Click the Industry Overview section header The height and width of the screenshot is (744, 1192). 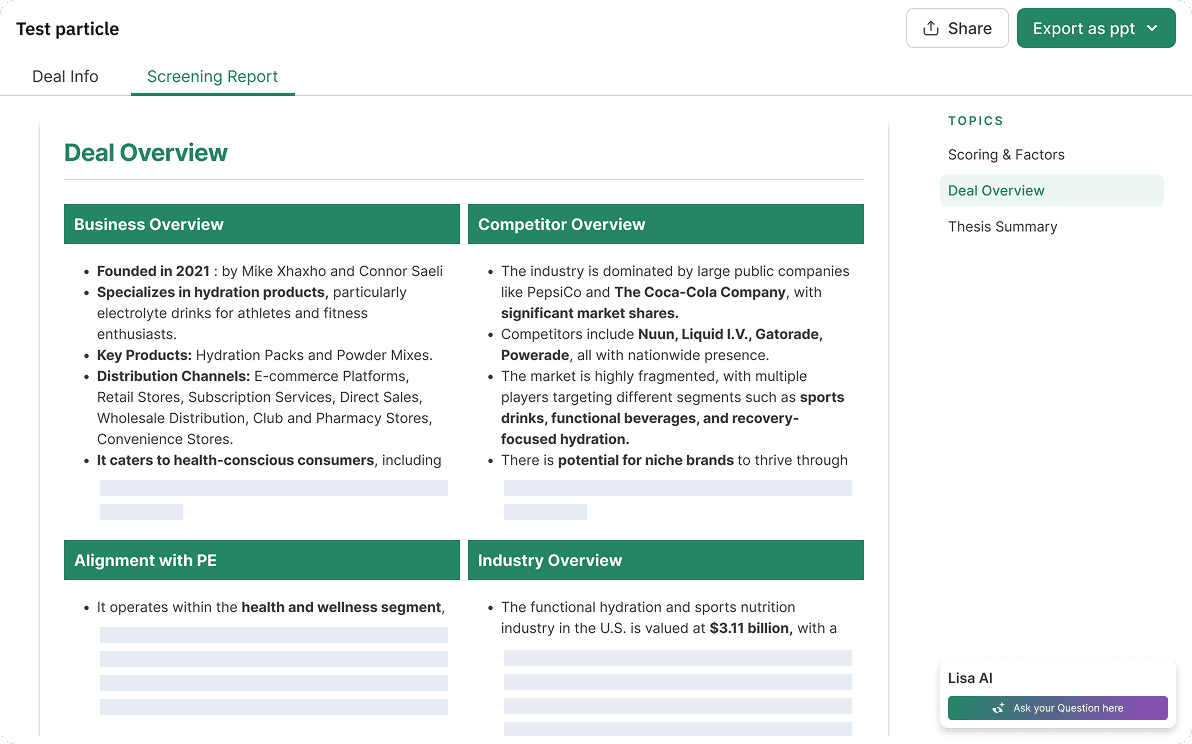[665, 560]
